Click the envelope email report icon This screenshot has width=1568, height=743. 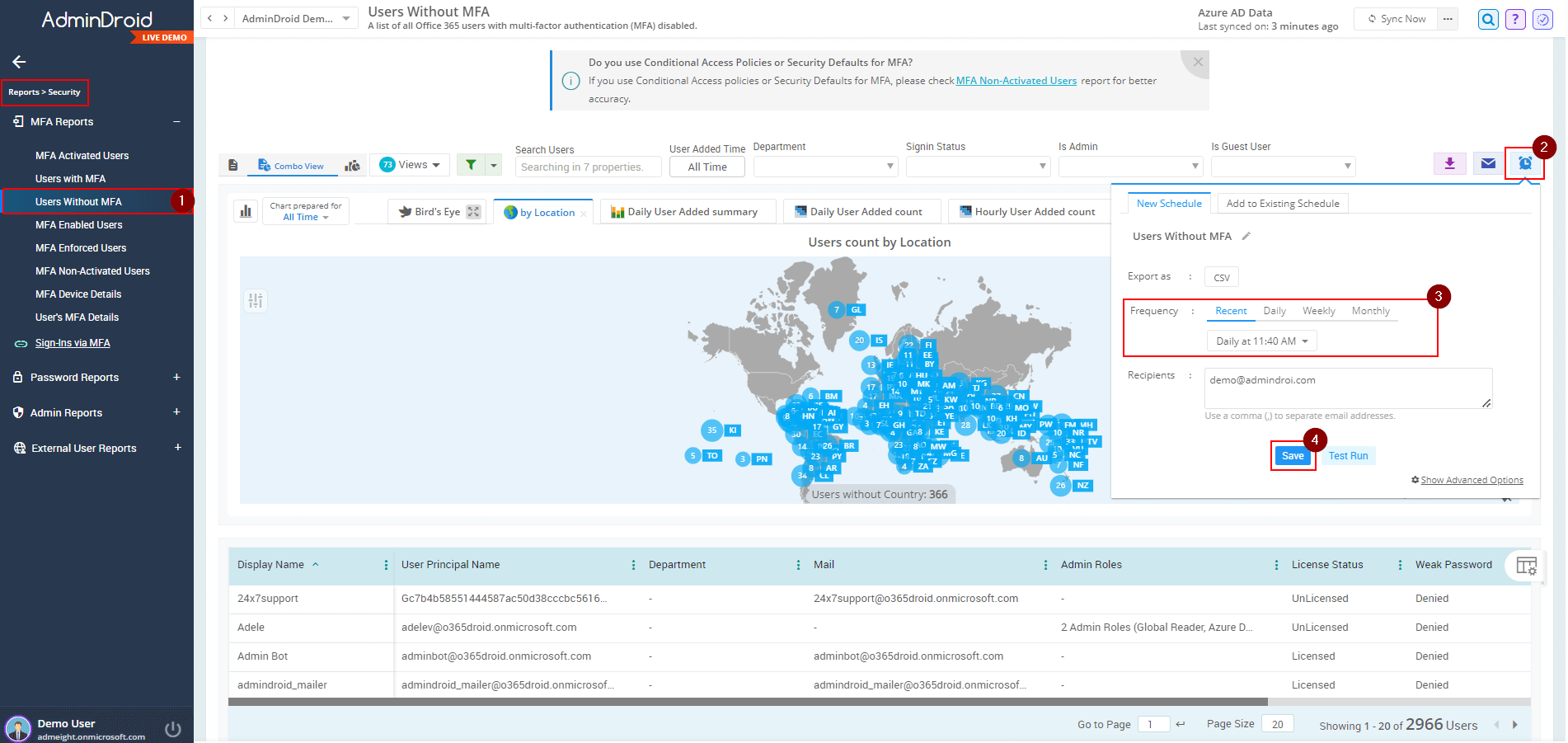[x=1487, y=163]
